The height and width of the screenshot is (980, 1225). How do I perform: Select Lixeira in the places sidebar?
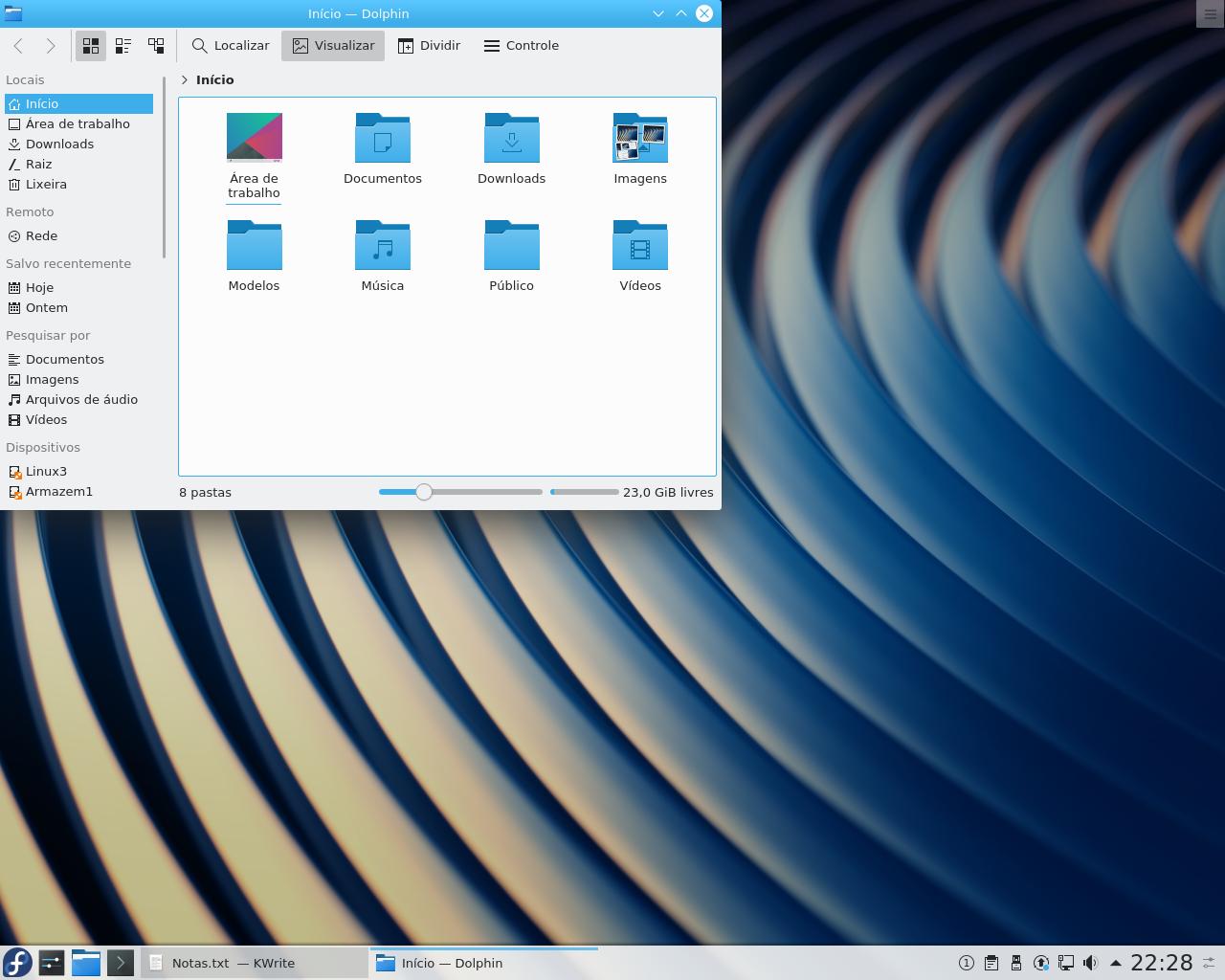(46, 185)
